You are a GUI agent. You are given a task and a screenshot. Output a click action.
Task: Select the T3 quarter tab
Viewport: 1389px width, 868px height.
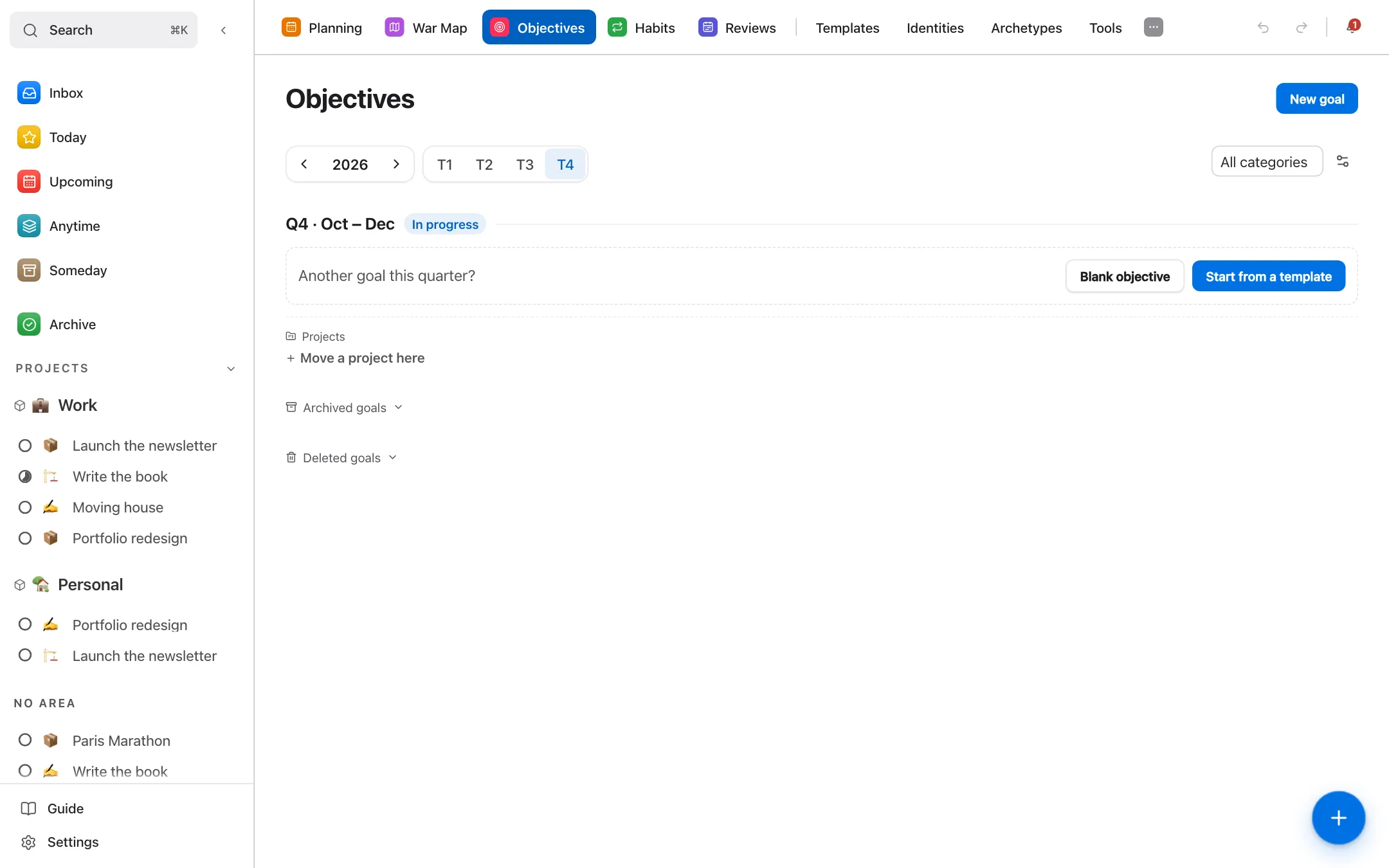525,165
